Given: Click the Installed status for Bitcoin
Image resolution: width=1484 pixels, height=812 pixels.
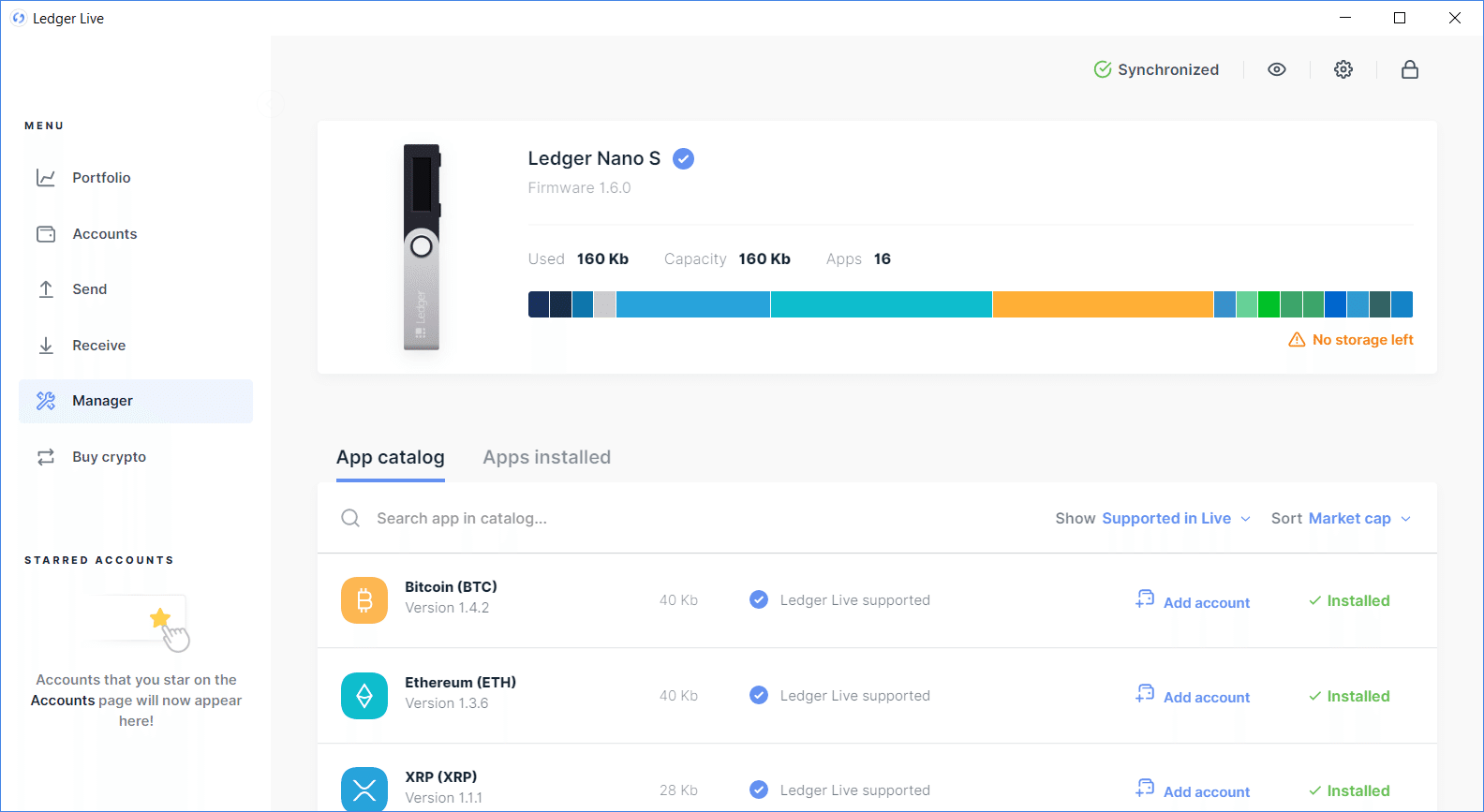Looking at the screenshot, I should tap(1349, 601).
